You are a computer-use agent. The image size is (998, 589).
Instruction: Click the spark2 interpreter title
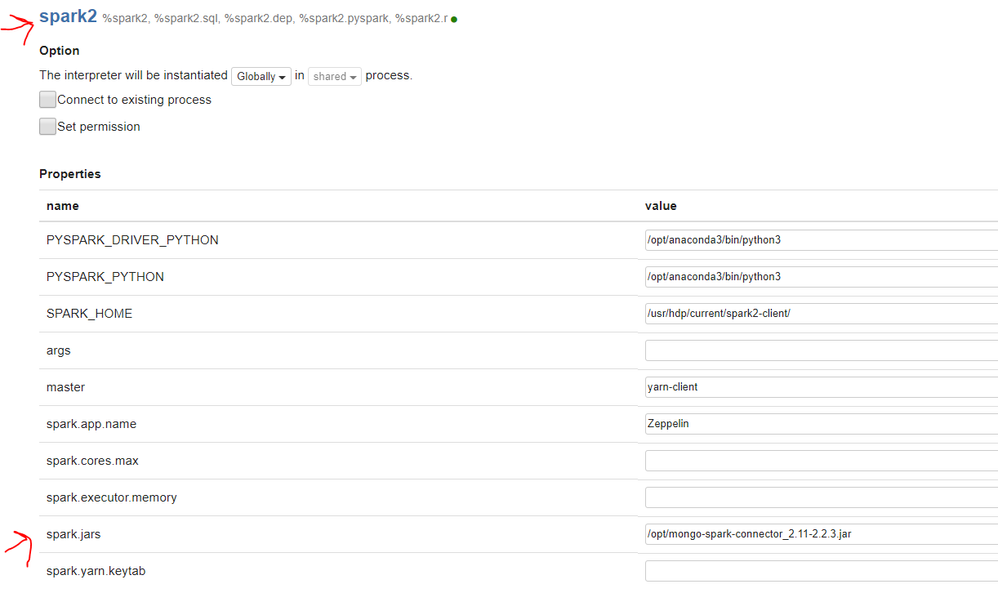click(x=68, y=16)
